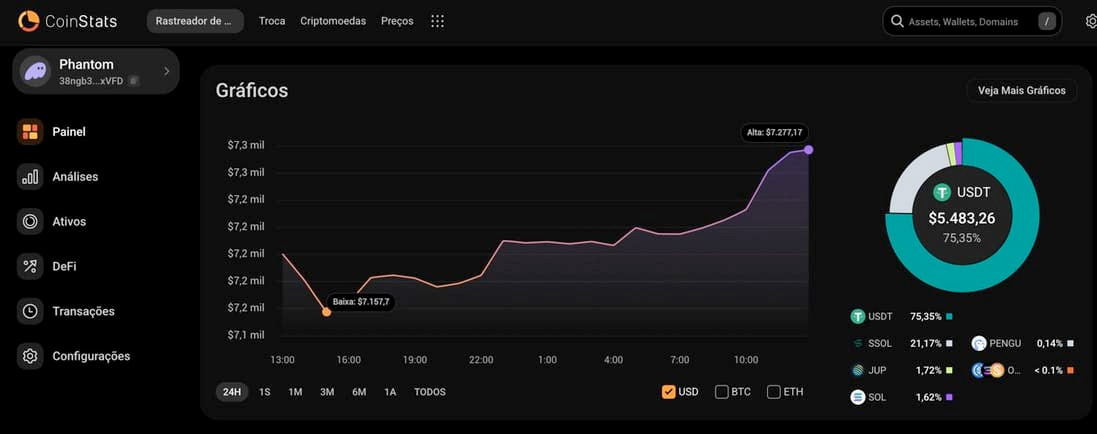Copy the Phantom wallet address
The height and width of the screenshot is (434, 1097).
[x=133, y=80]
